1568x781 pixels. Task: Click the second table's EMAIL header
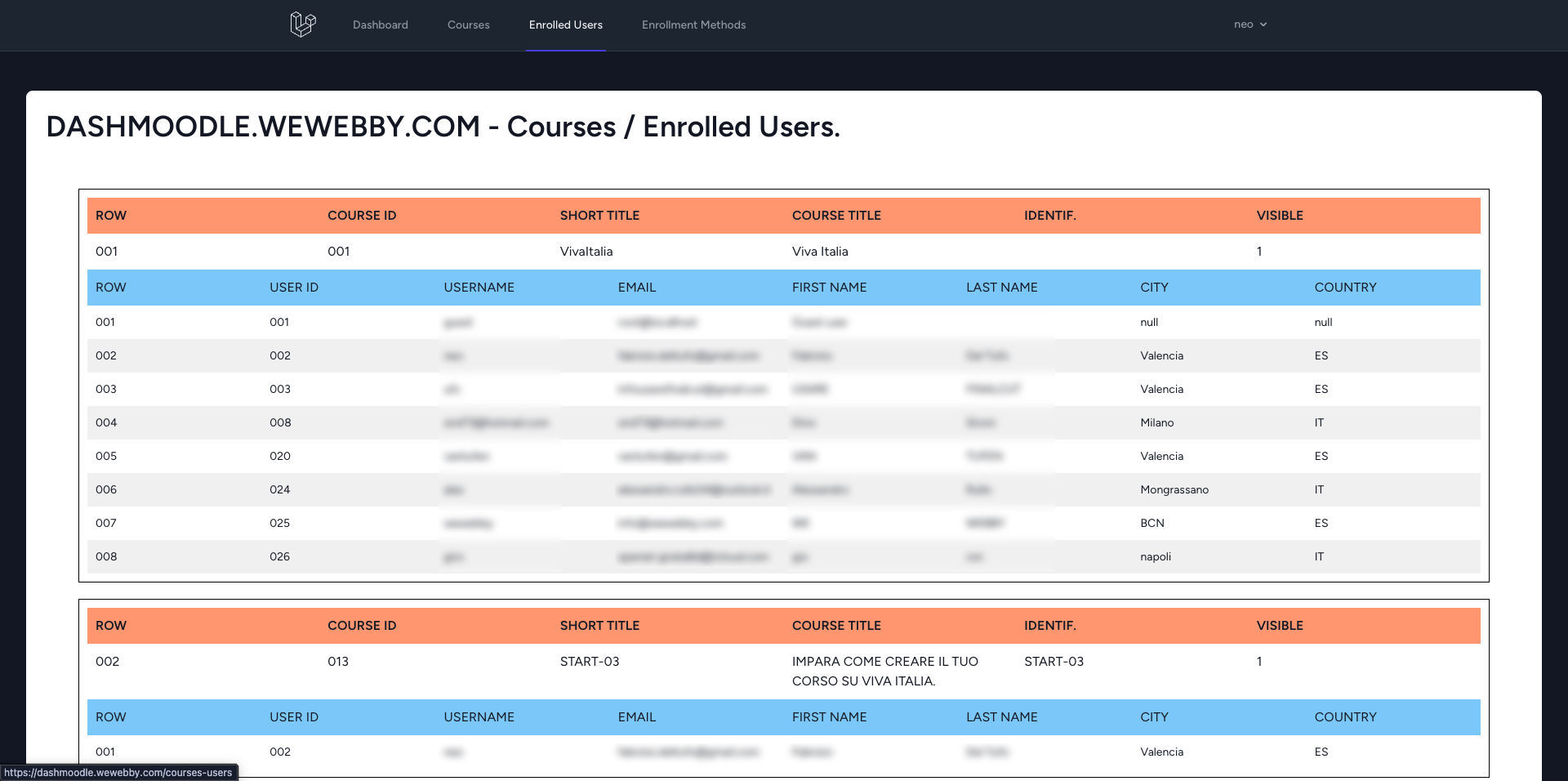pos(637,717)
